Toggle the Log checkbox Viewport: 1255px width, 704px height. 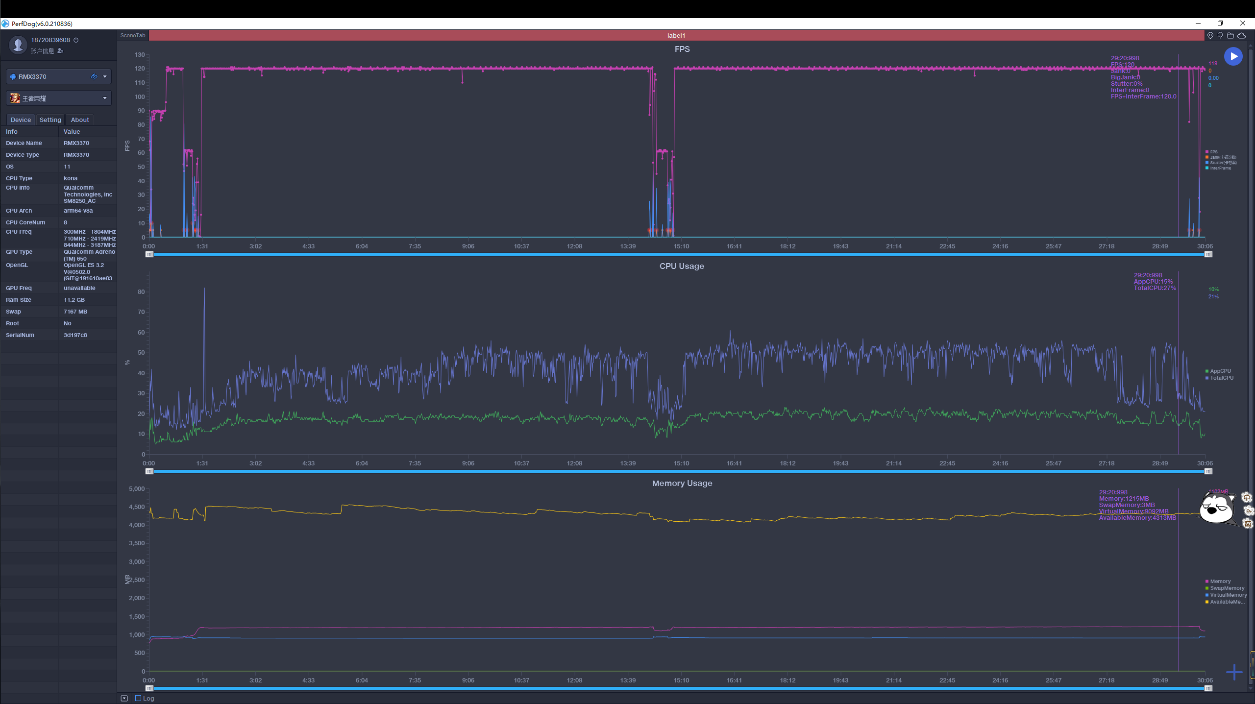click(x=138, y=698)
